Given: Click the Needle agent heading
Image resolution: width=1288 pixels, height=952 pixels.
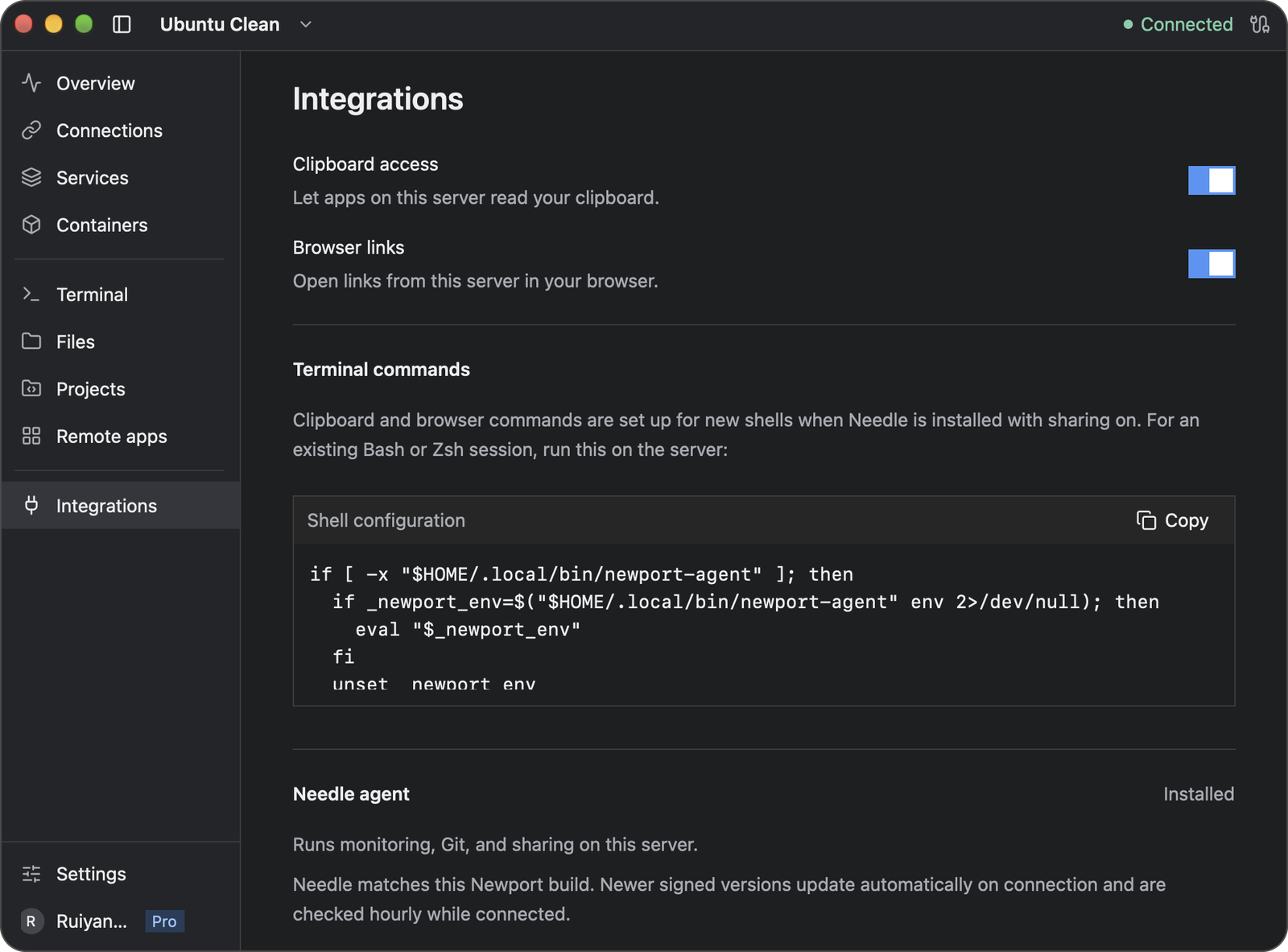Looking at the screenshot, I should (x=351, y=794).
